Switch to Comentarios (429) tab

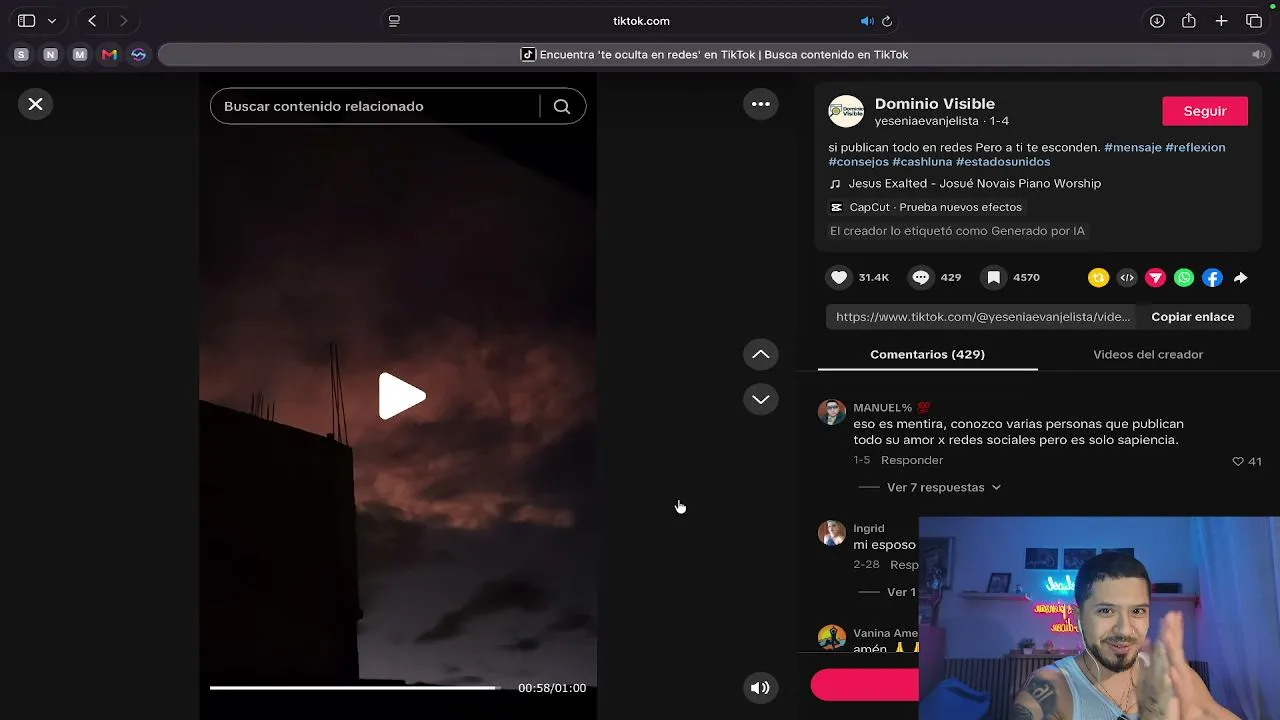click(x=927, y=354)
